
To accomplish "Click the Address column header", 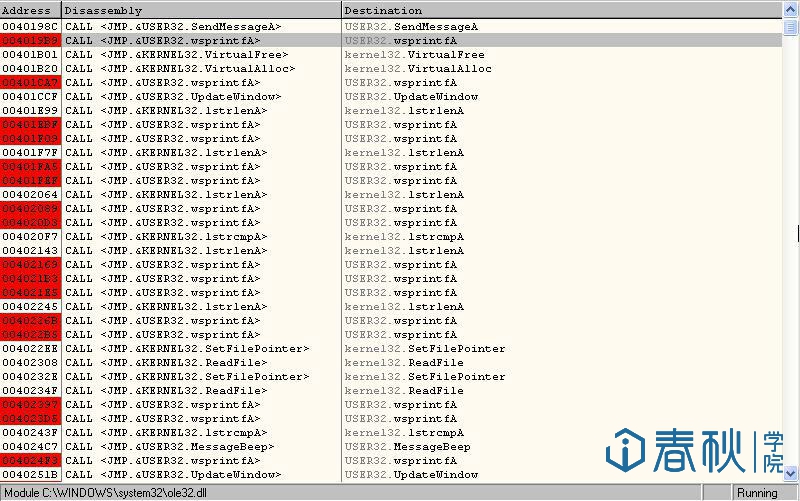I will pyautogui.click(x=30, y=10).
